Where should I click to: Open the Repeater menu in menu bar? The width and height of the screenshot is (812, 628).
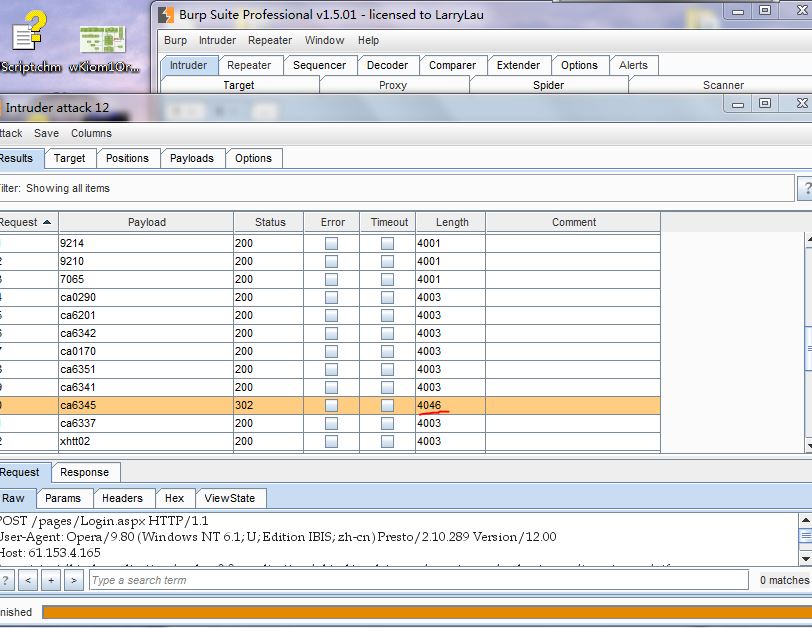(270, 40)
